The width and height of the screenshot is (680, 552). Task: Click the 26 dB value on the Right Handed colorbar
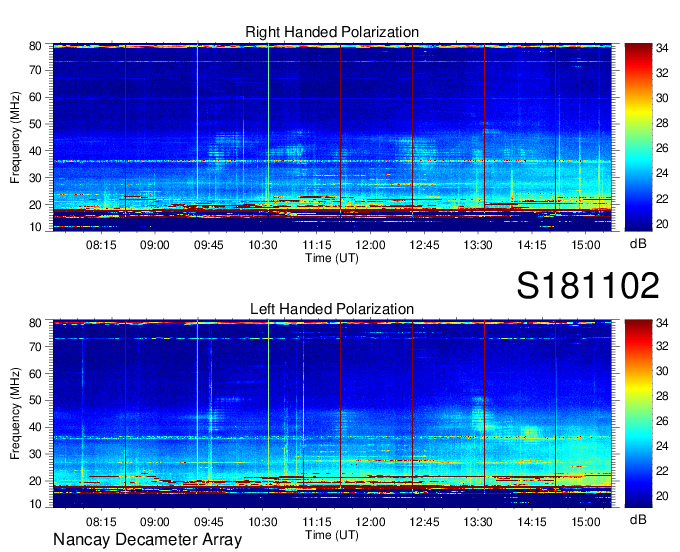pyautogui.click(x=662, y=149)
